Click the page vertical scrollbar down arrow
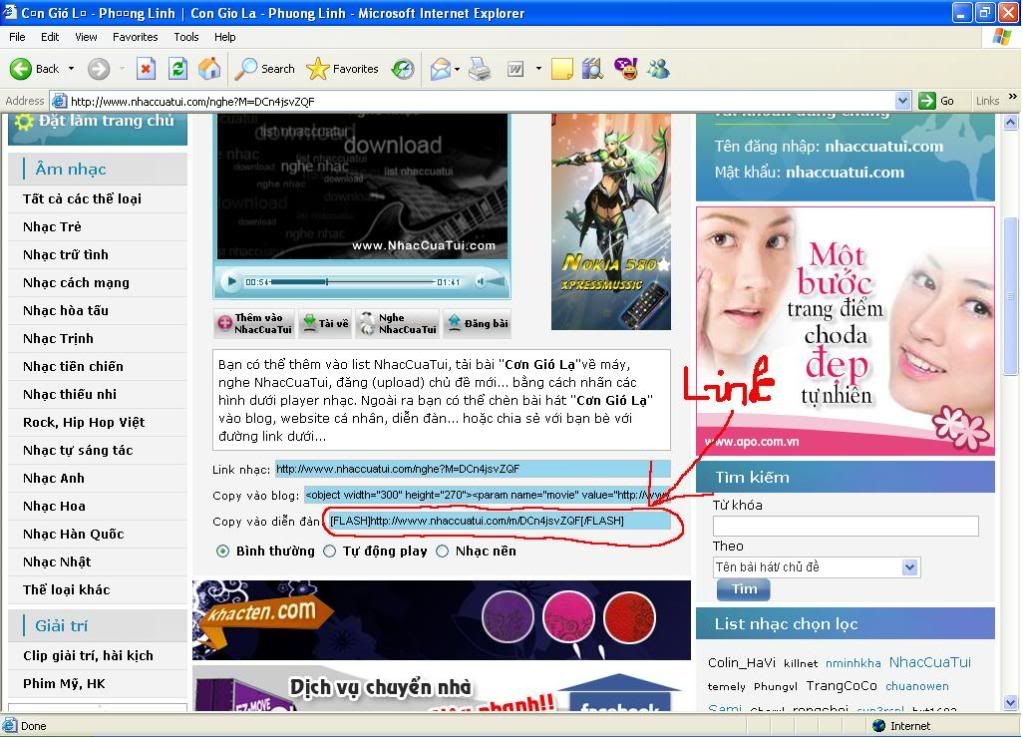 click(1011, 703)
